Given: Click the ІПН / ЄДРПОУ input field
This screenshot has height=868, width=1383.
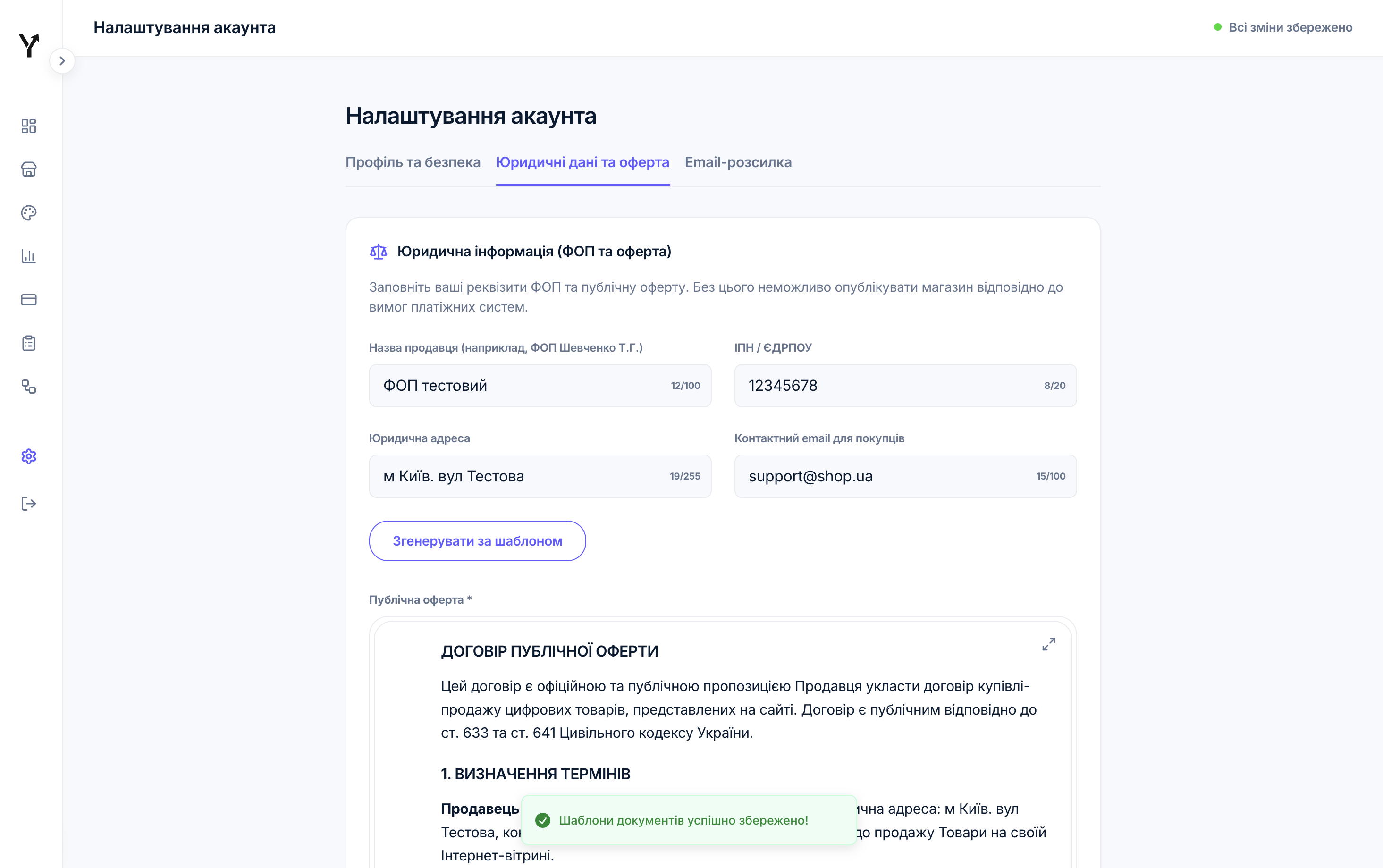Looking at the screenshot, I should [x=905, y=386].
